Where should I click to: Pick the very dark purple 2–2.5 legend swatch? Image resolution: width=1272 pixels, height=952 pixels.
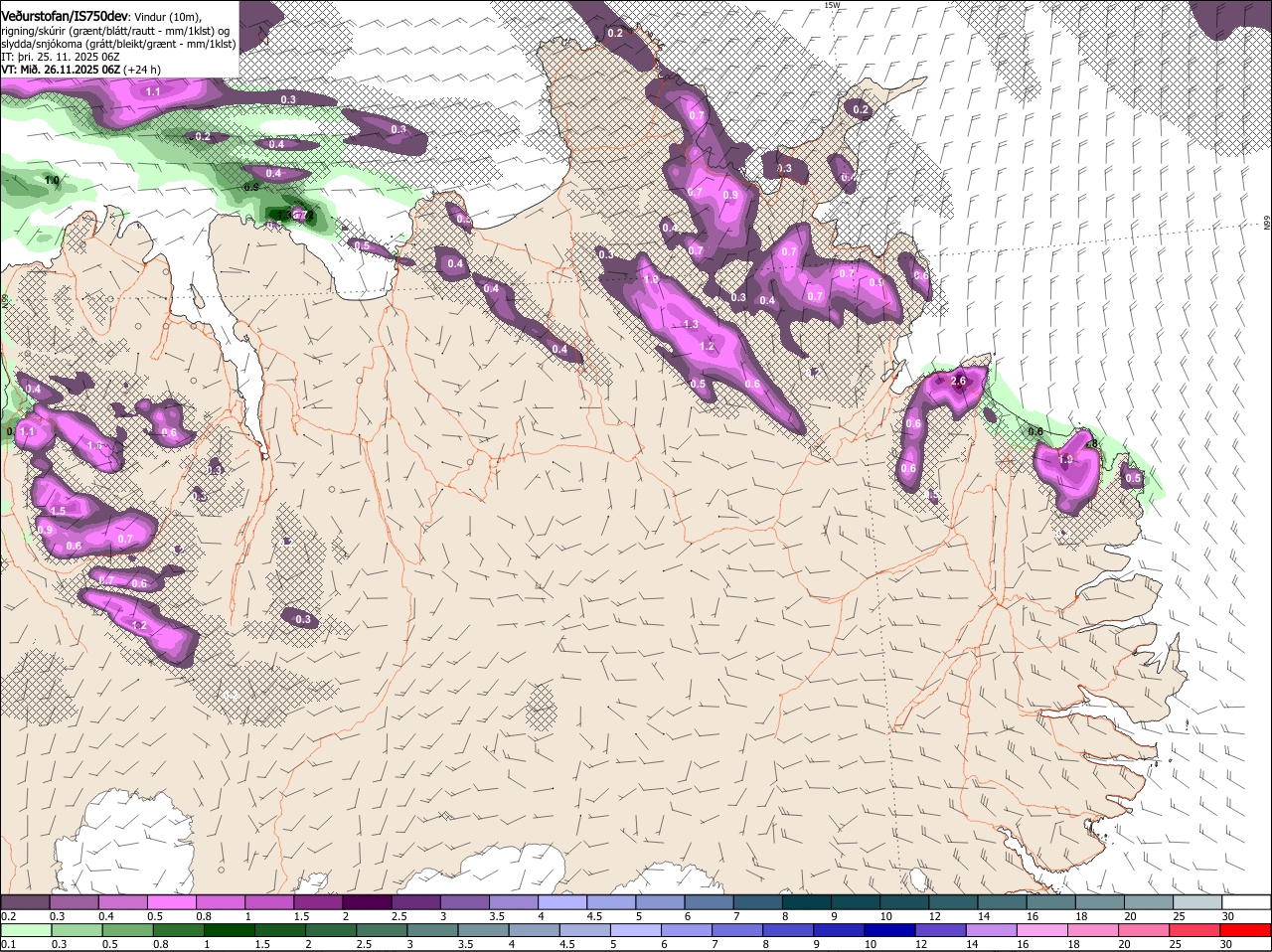[367, 900]
